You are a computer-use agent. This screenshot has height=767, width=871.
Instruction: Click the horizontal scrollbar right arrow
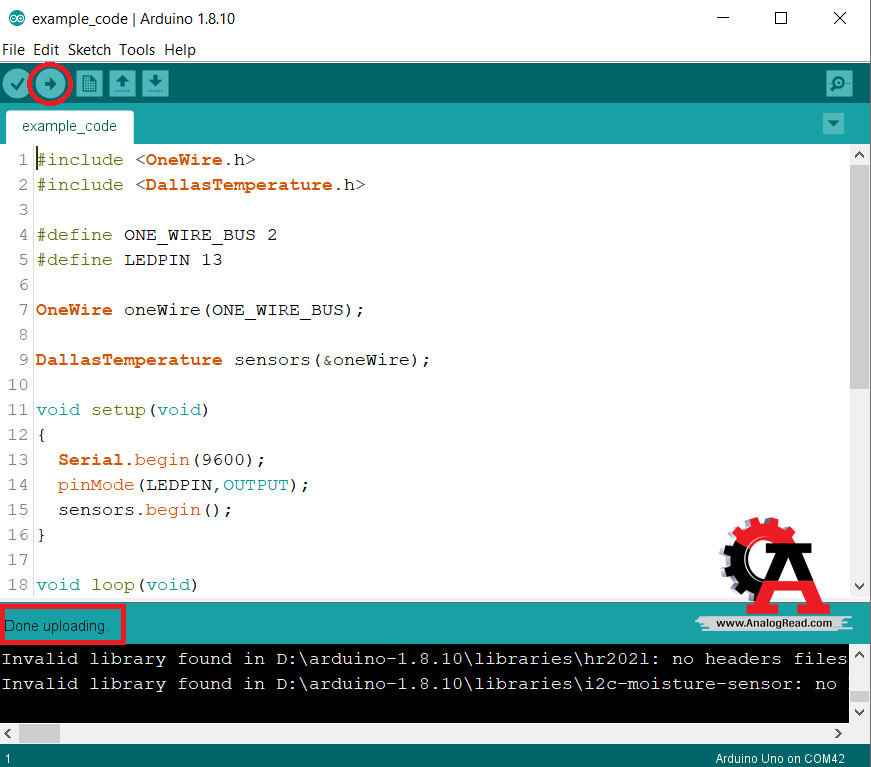838,734
